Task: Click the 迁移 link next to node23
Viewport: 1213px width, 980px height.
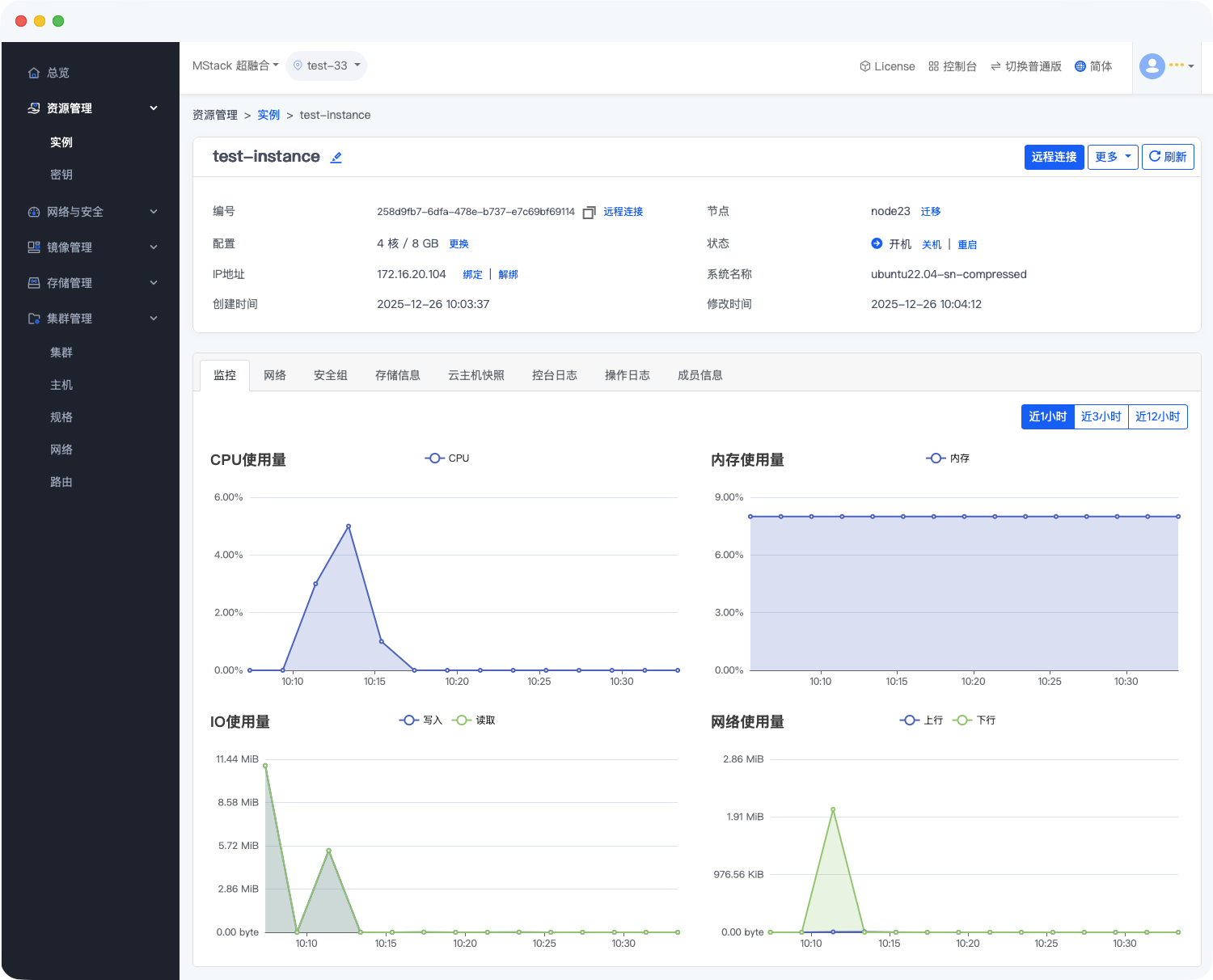Action: (930, 212)
